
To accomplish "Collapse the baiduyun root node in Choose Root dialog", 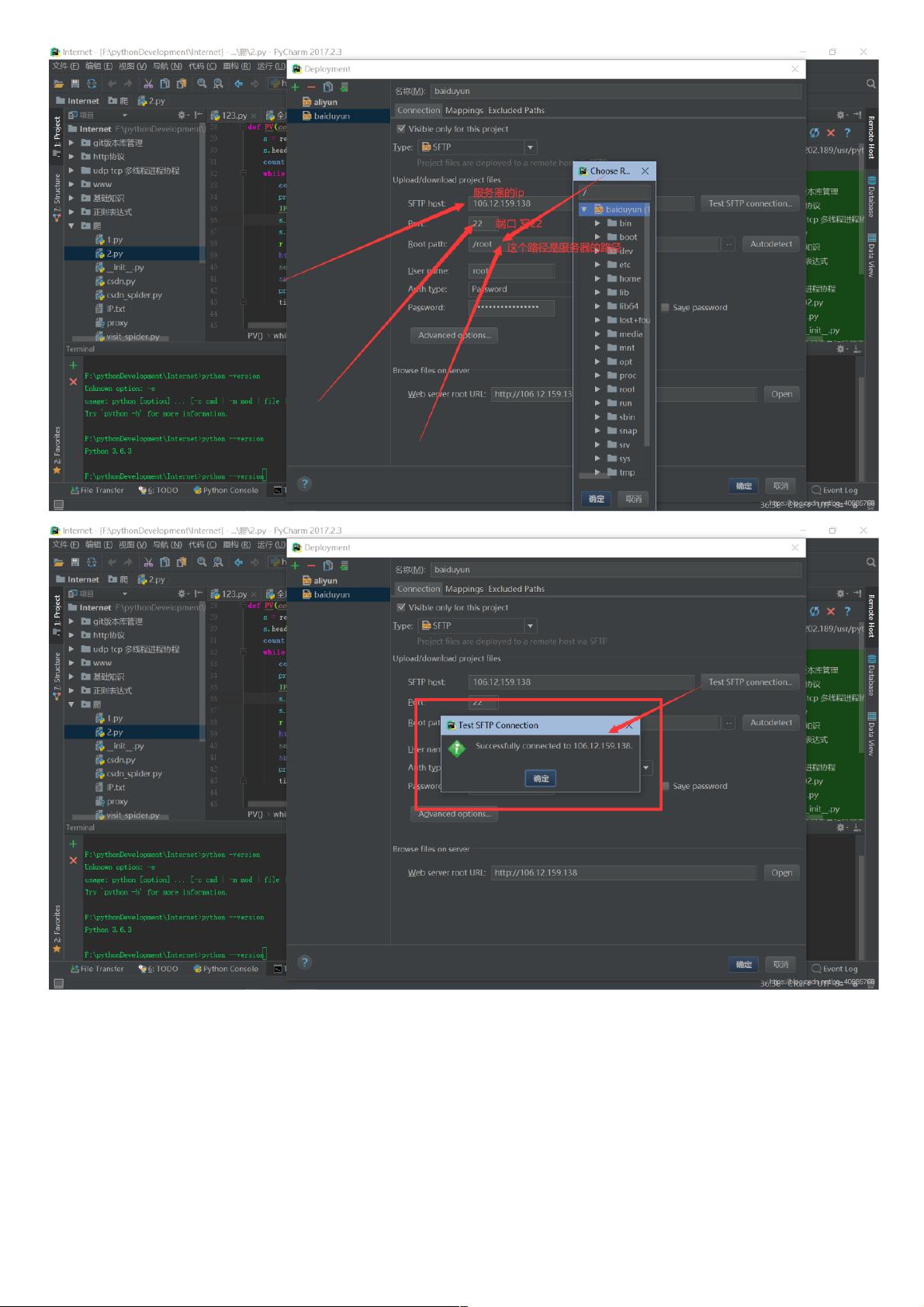I will [584, 209].
